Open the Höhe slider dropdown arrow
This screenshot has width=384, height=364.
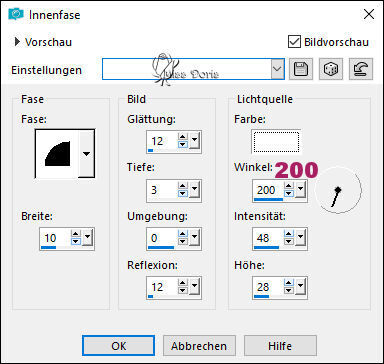pos(301,286)
